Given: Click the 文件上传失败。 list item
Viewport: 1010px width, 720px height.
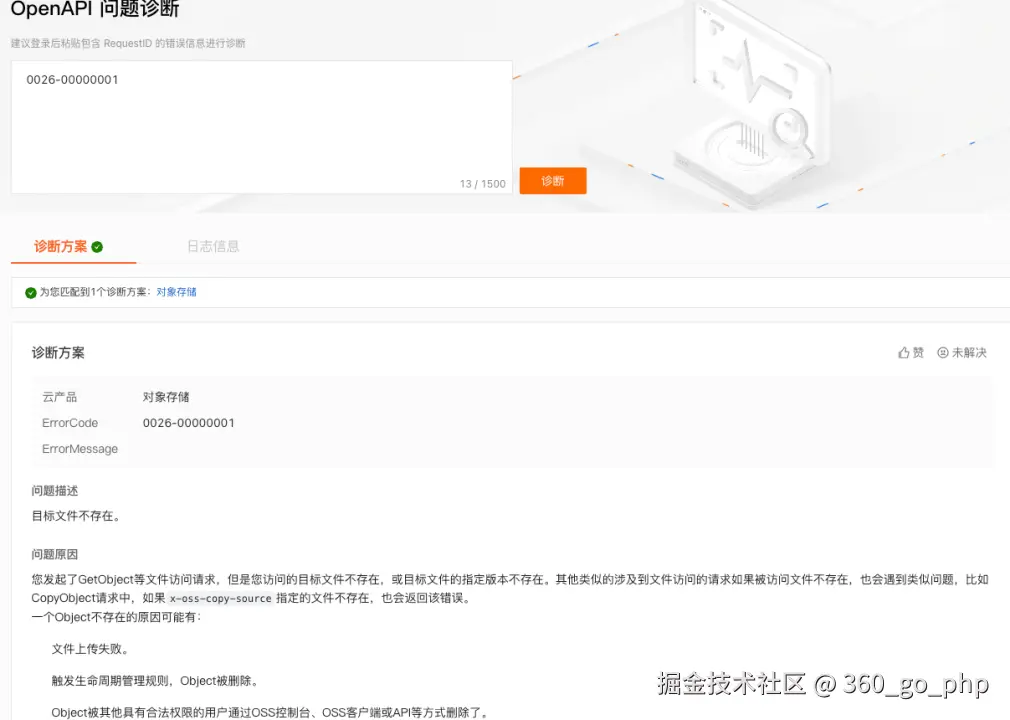Looking at the screenshot, I should click(90, 649).
